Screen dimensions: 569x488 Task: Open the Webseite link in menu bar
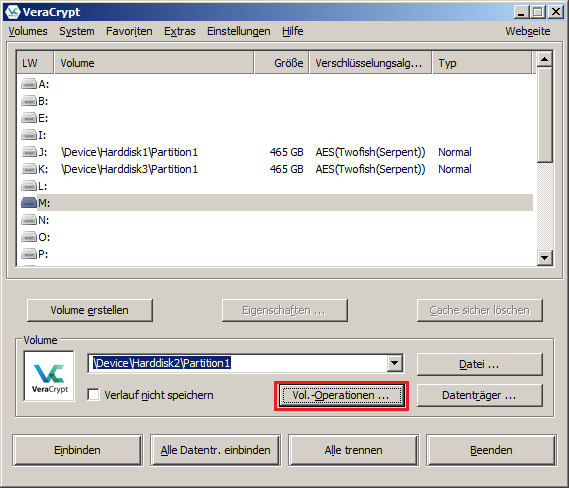click(528, 31)
